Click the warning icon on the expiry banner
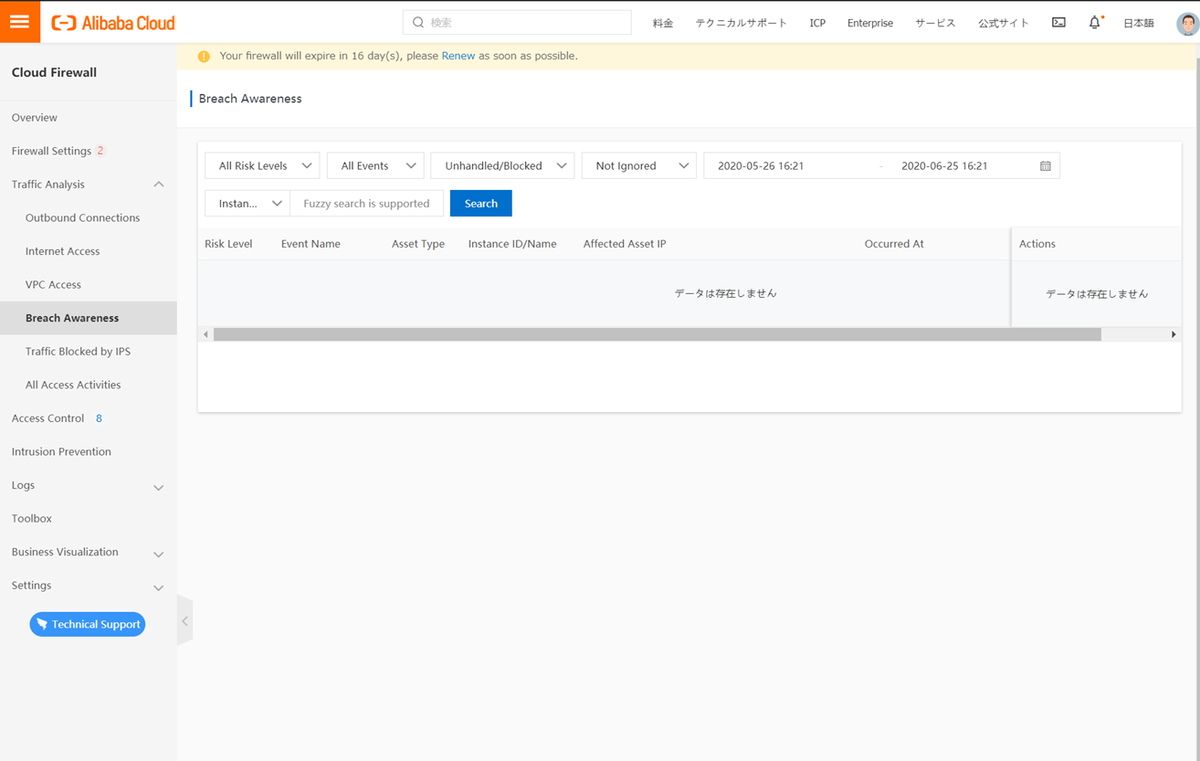 pyautogui.click(x=204, y=56)
